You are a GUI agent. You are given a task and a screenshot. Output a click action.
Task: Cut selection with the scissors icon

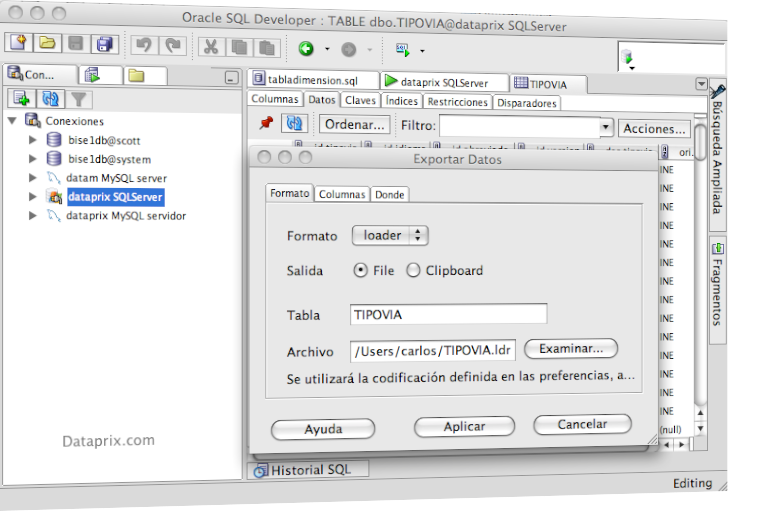click(210, 47)
